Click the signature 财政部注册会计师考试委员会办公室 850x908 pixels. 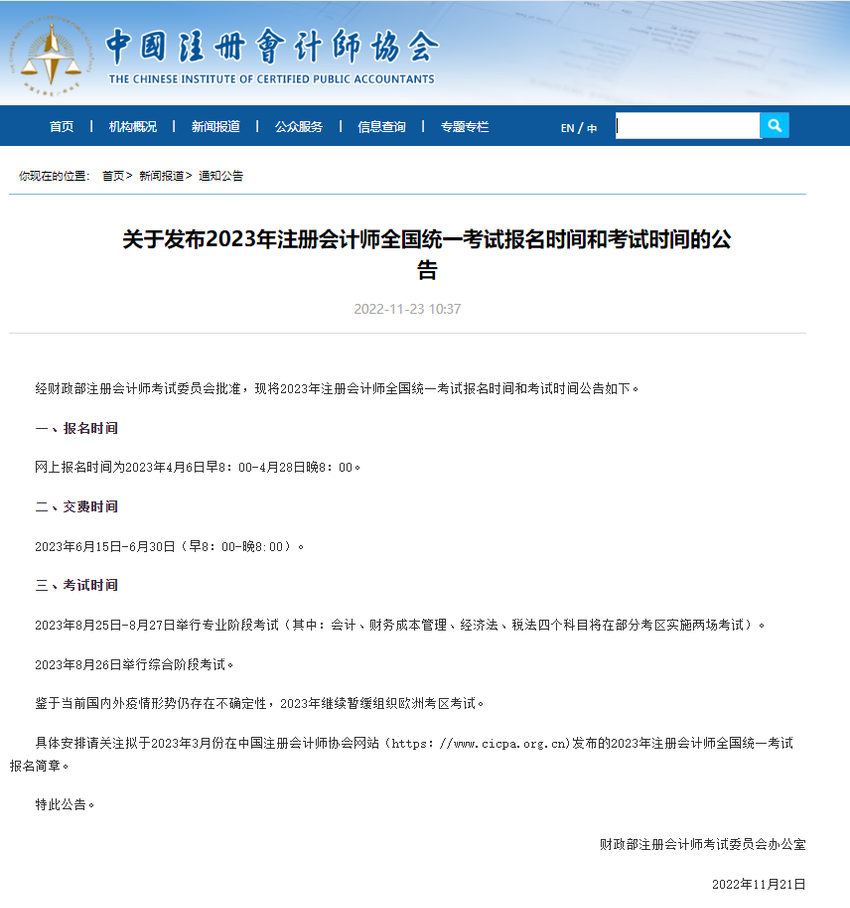(703, 845)
